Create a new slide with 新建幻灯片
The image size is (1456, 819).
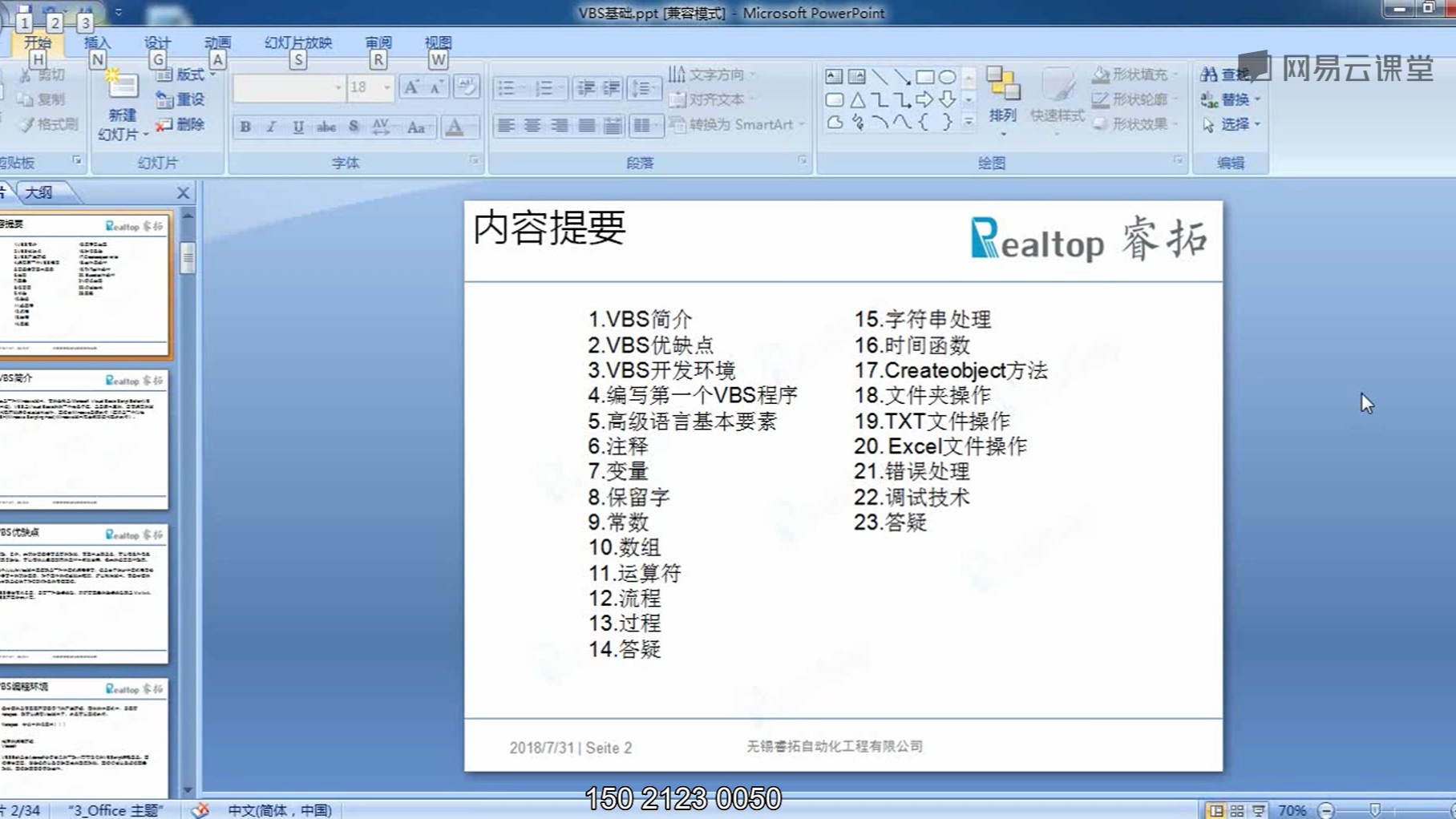pos(122,107)
